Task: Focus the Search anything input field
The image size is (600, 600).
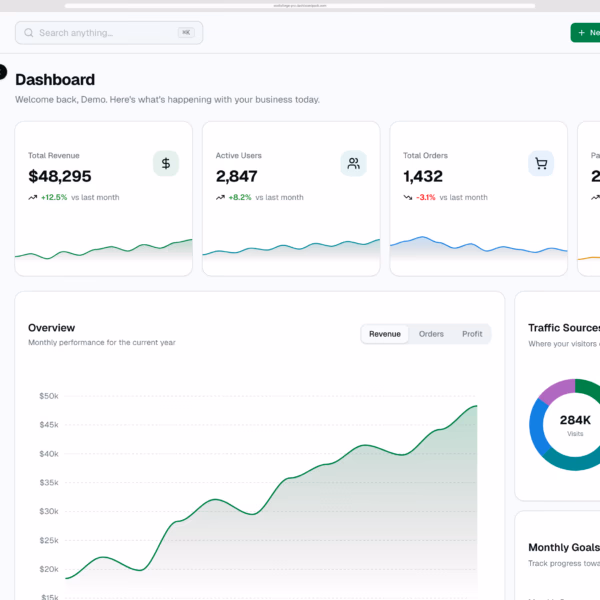Action: 109,33
